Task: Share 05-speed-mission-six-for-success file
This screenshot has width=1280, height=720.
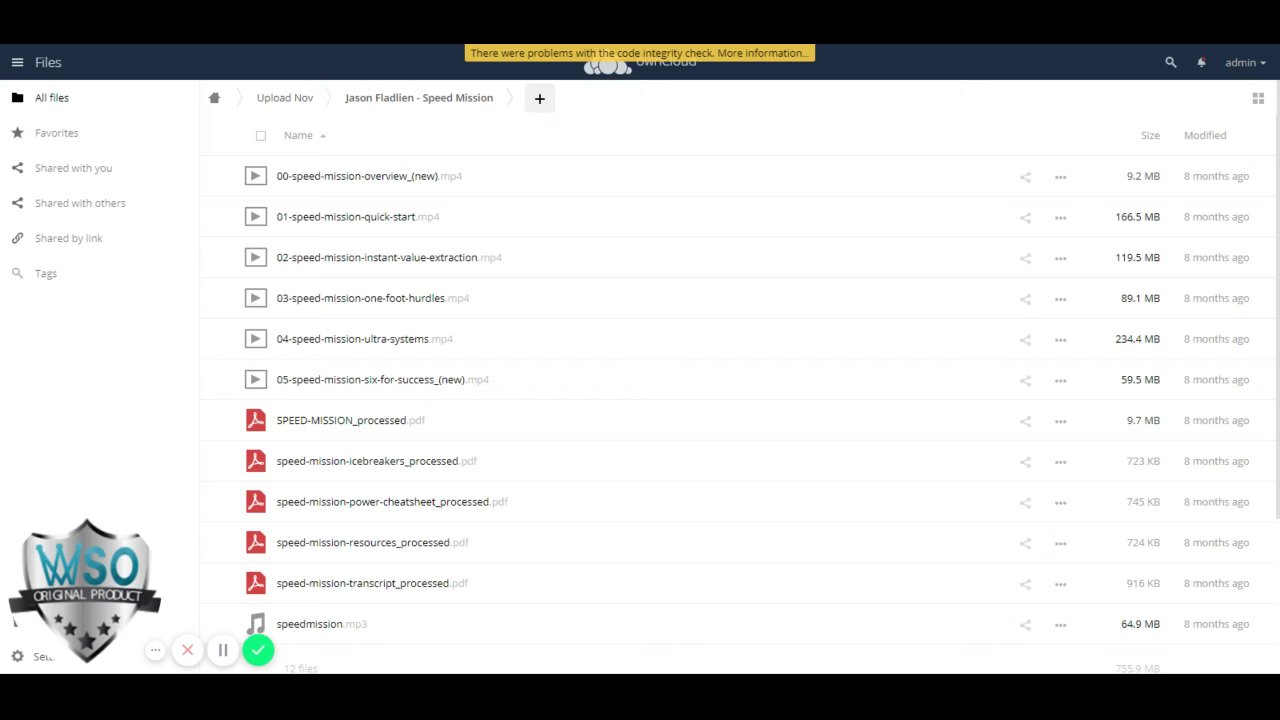Action: point(1025,381)
